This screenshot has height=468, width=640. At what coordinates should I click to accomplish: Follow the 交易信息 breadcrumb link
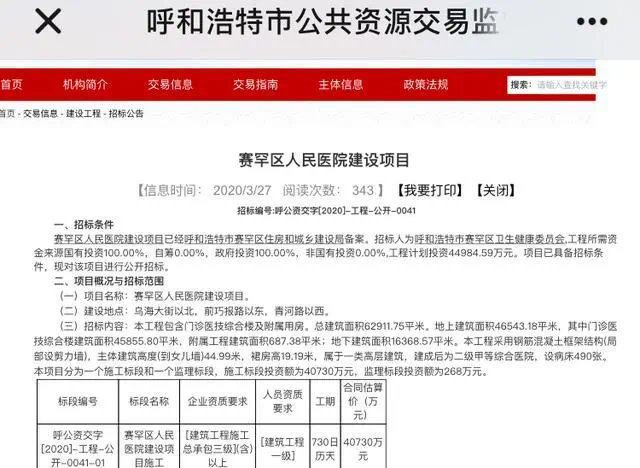pyautogui.click(x=40, y=113)
